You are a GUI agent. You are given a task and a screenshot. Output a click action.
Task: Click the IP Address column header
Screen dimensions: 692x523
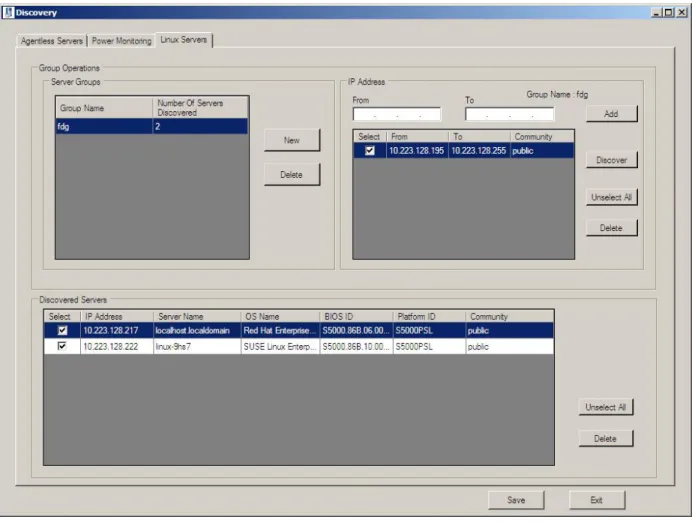click(117, 316)
